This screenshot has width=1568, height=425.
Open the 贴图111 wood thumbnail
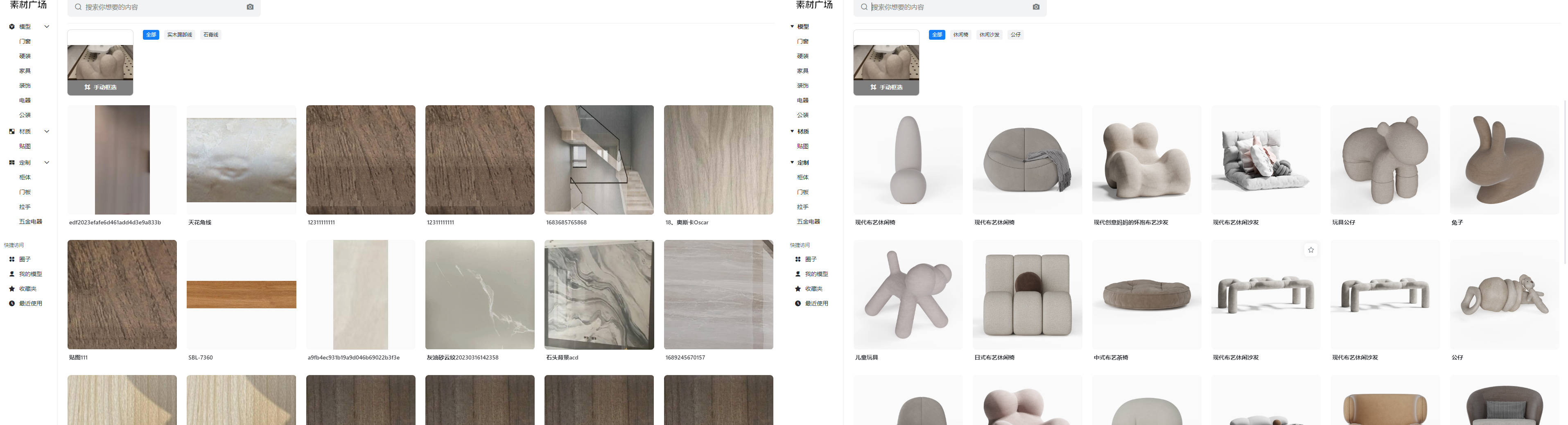pyautogui.click(x=122, y=295)
